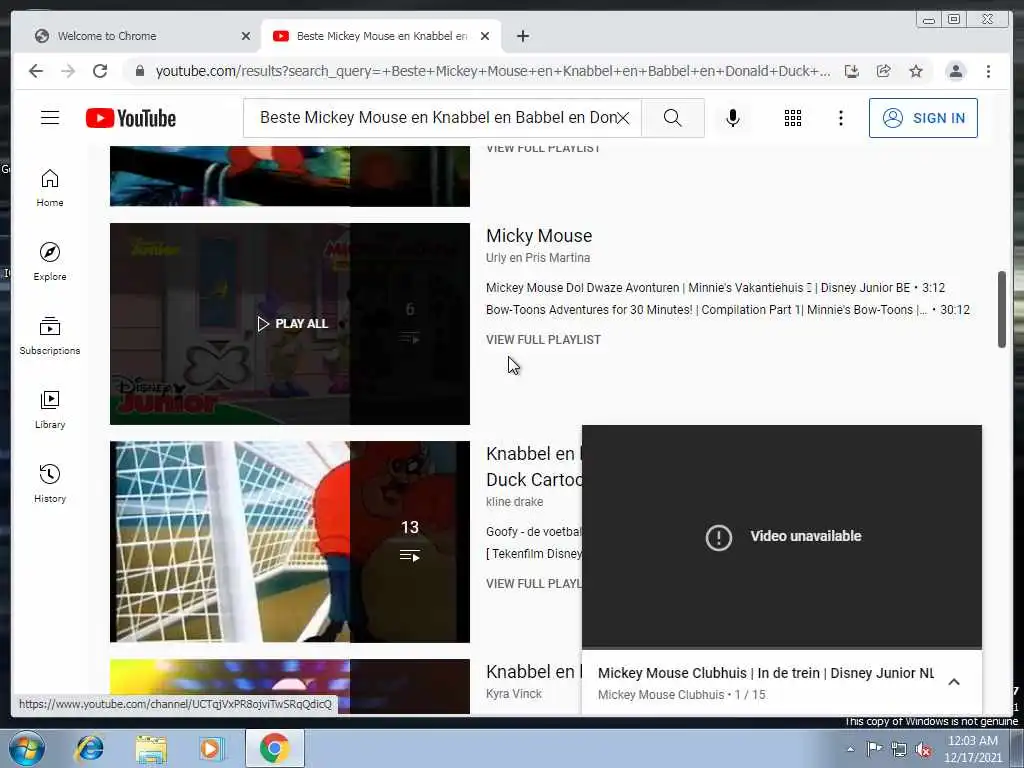Click the Chrome taskbar icon
The height and width of the screenshot is (768, 1024).
[274, 748]
